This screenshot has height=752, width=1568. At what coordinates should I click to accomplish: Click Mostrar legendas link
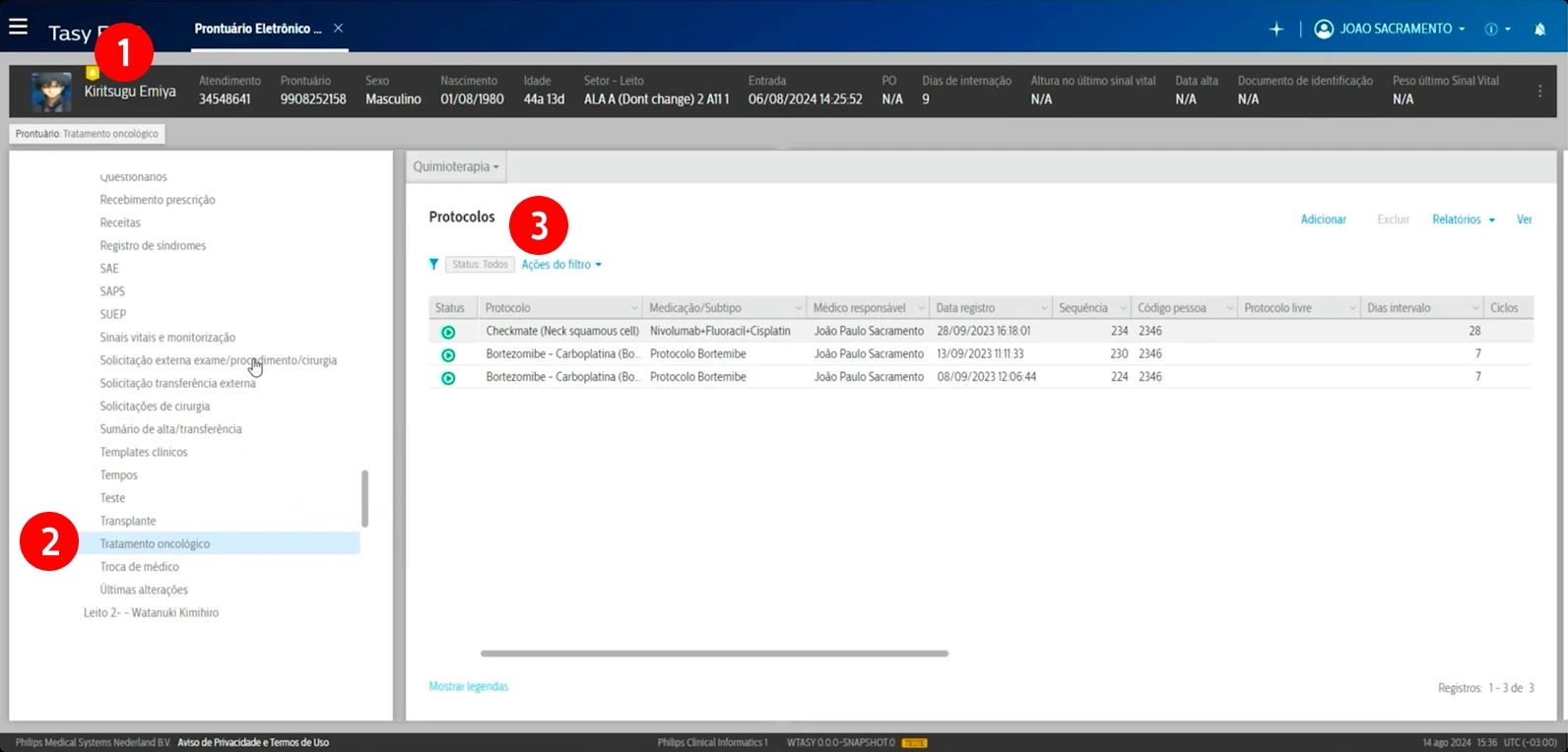coord(469,686)
